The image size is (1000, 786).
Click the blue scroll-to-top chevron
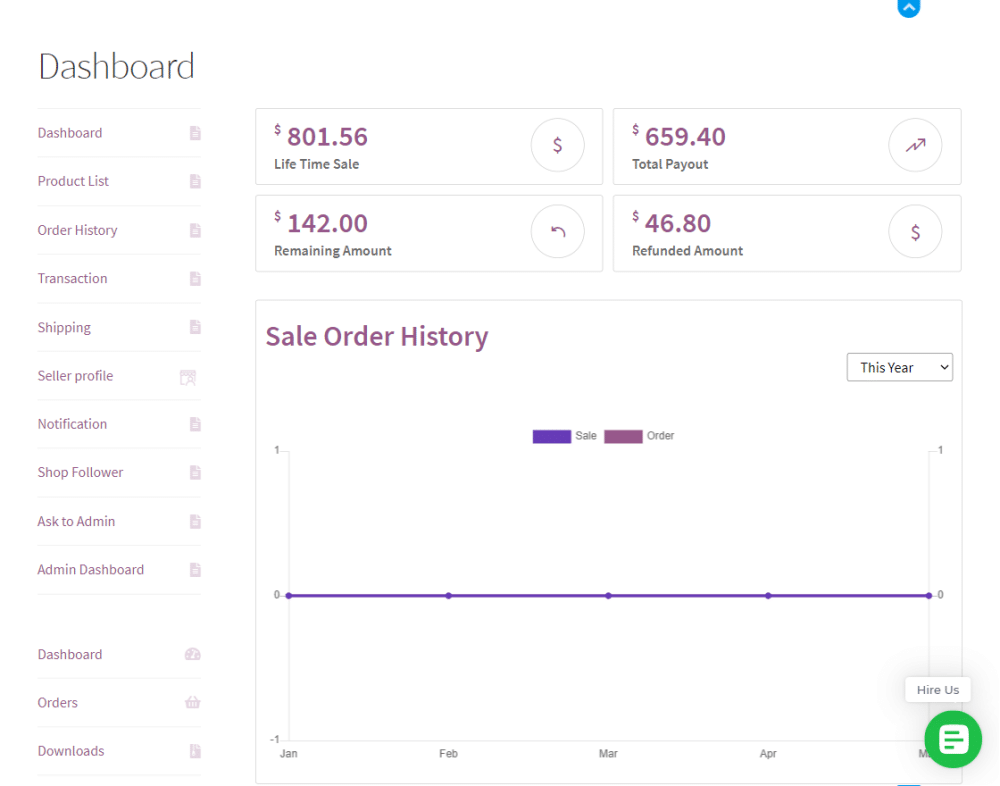tap(908, 9)
